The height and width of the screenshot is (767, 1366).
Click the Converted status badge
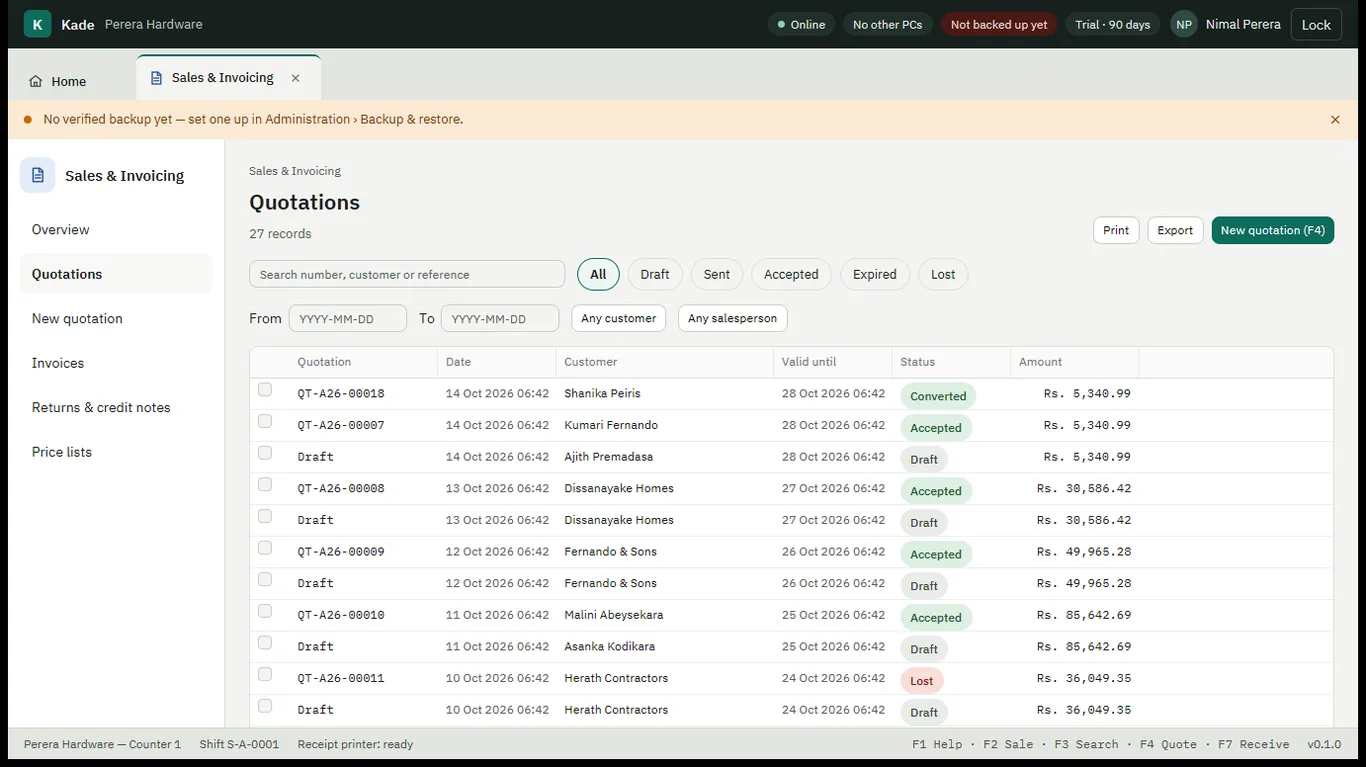[x=938, y=396]
